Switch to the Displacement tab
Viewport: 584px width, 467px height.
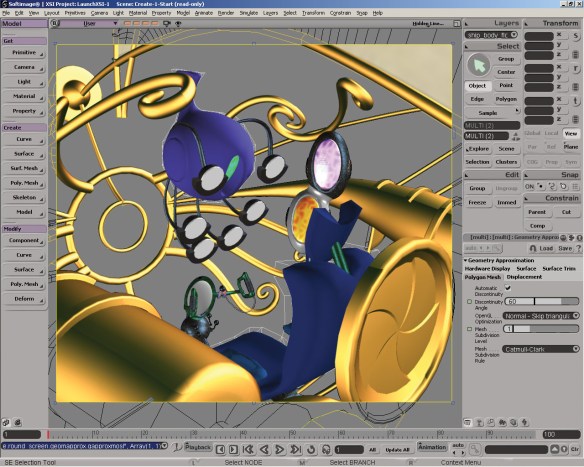pos(524,277)
